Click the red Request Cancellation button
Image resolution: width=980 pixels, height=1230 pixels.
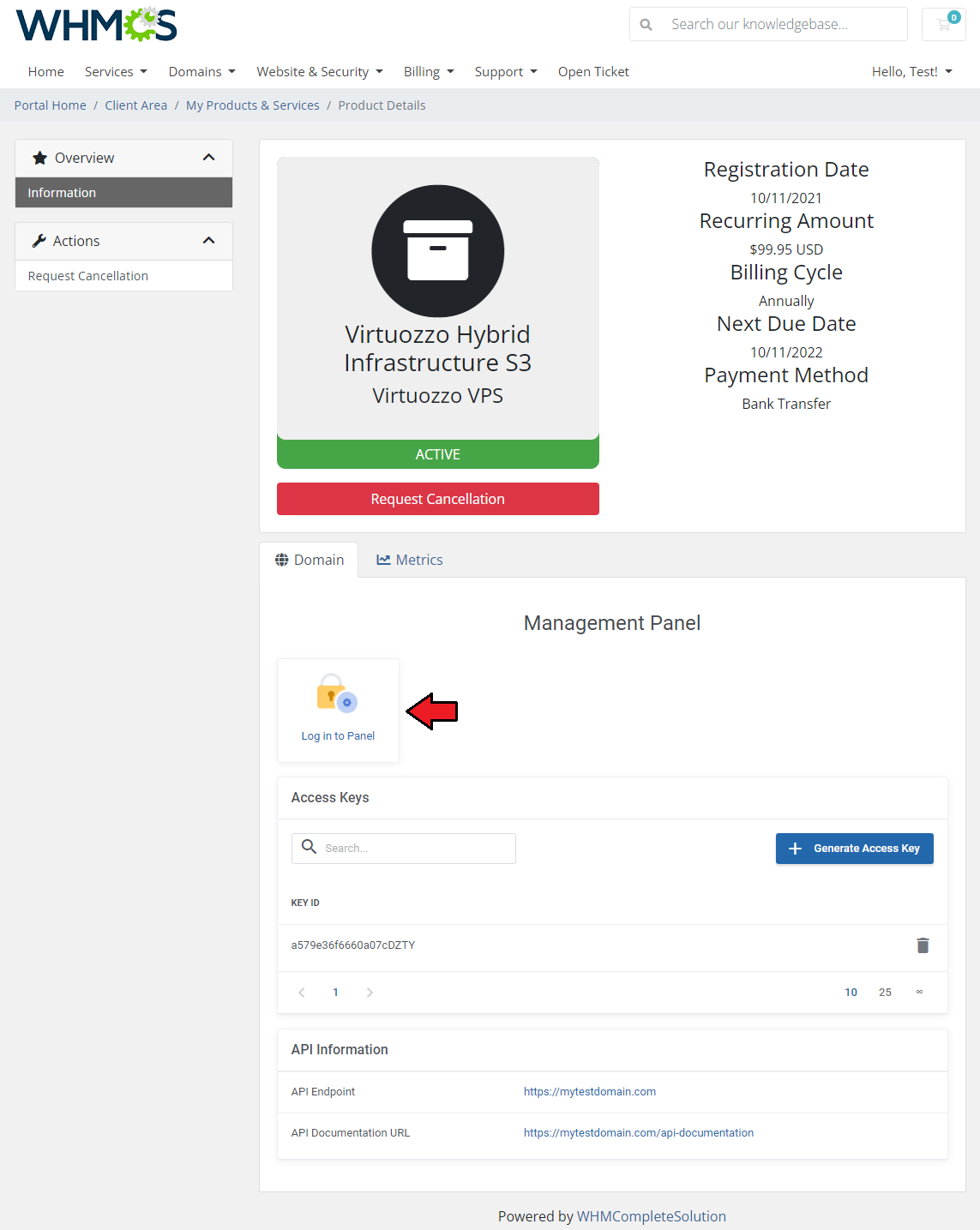[x=437, y=499]
